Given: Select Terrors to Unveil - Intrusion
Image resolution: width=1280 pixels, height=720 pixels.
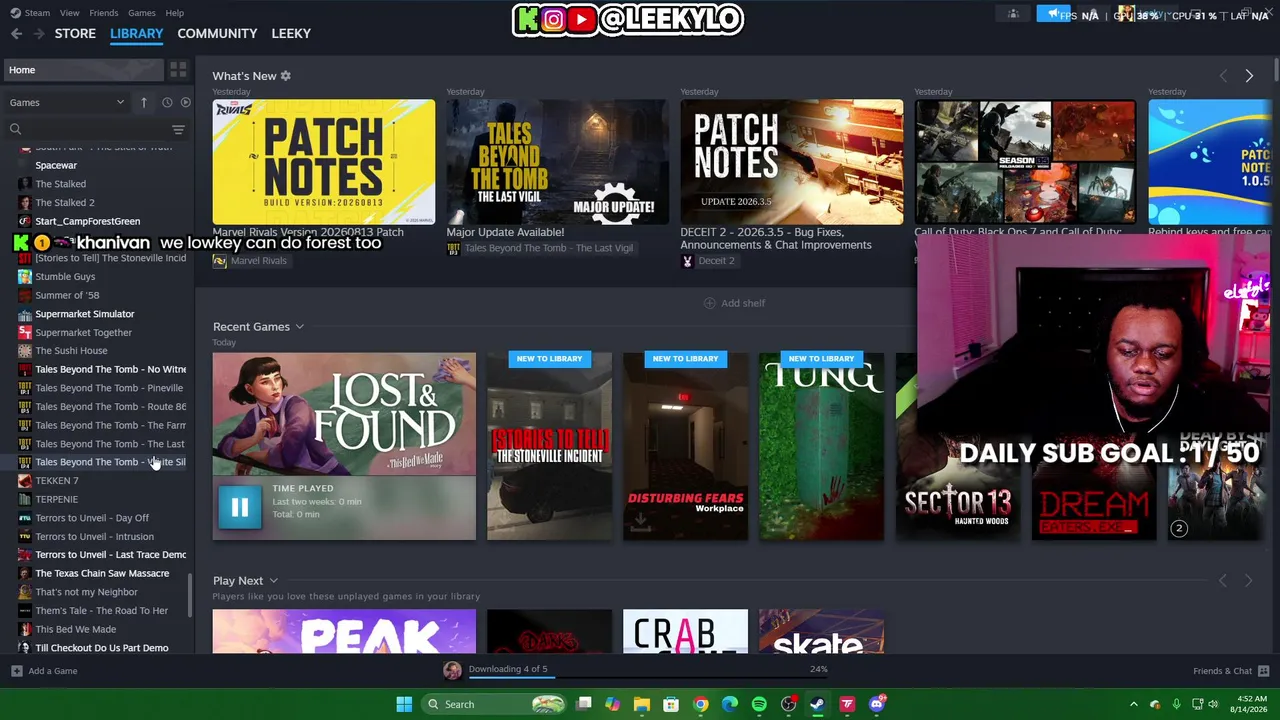Looking at the screenshot, I should (94, 537).
